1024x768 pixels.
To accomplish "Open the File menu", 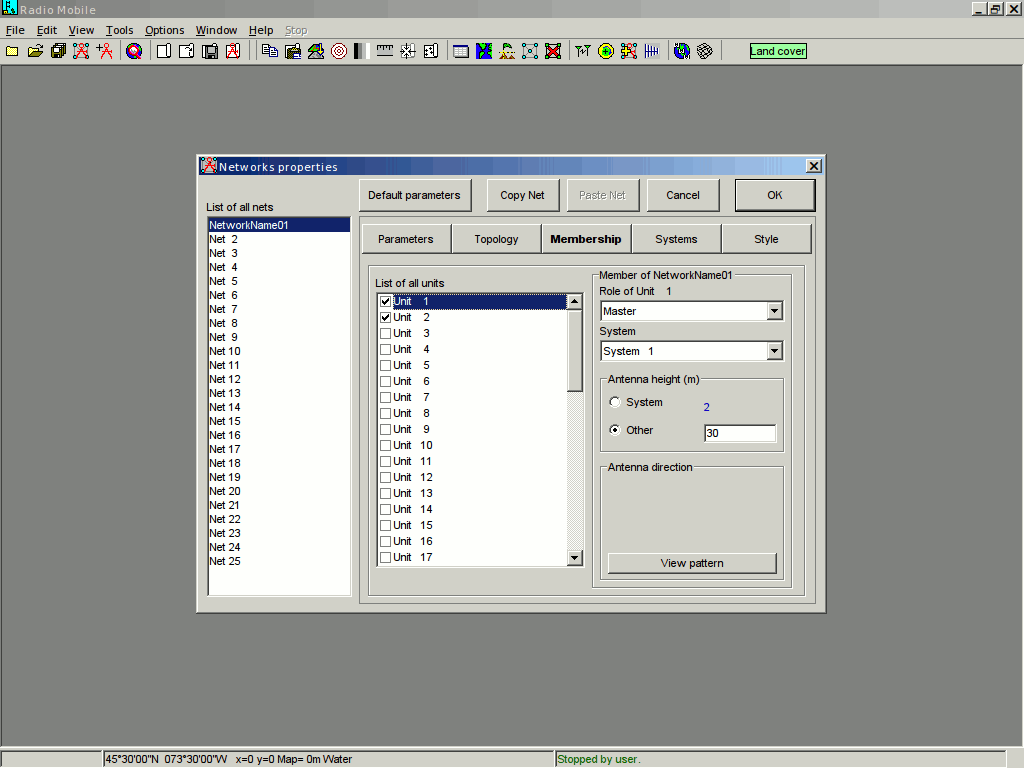I will [15, 30].
